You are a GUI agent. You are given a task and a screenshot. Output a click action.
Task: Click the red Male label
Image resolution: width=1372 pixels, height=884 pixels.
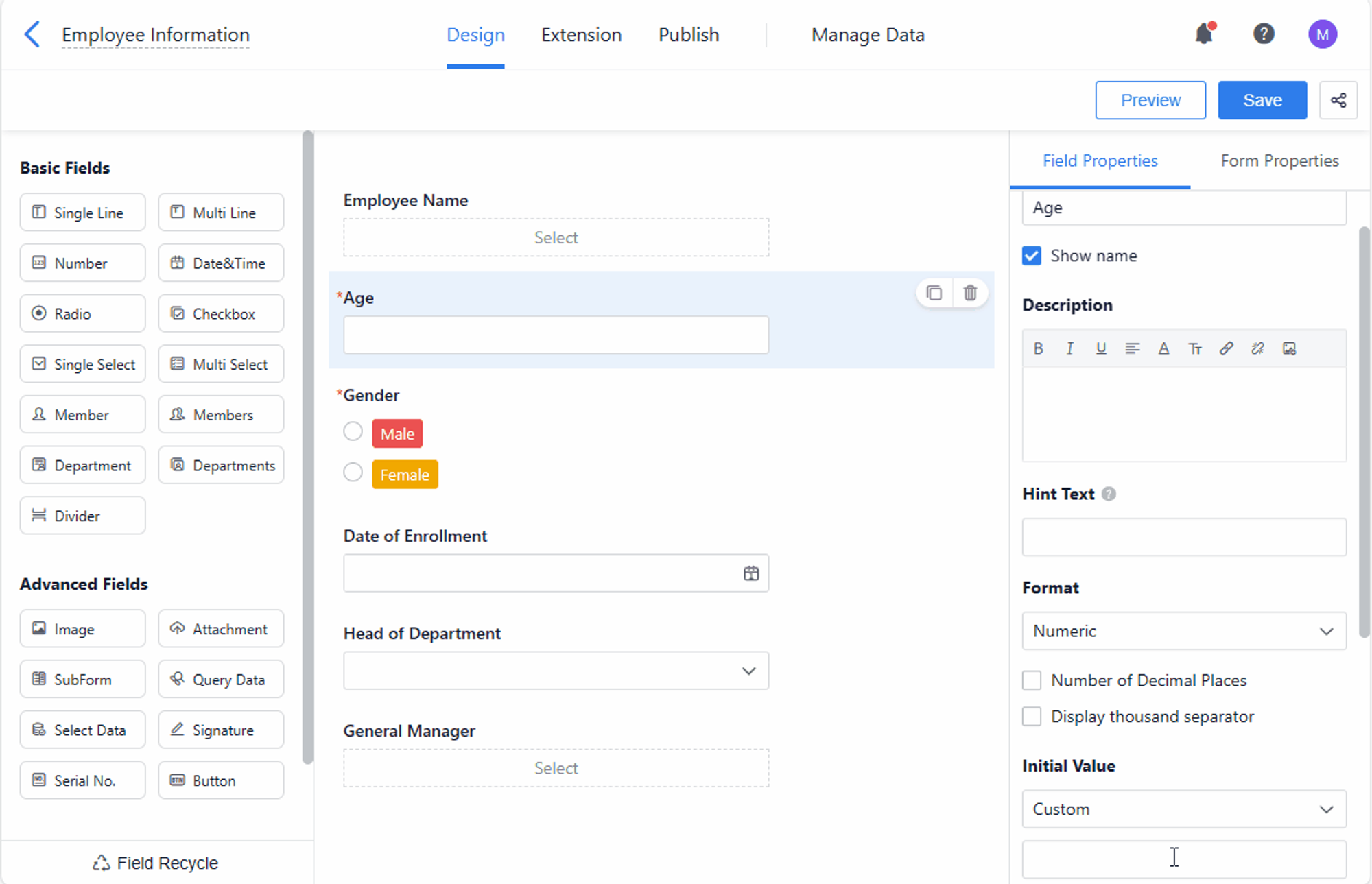tap(397, 433)
